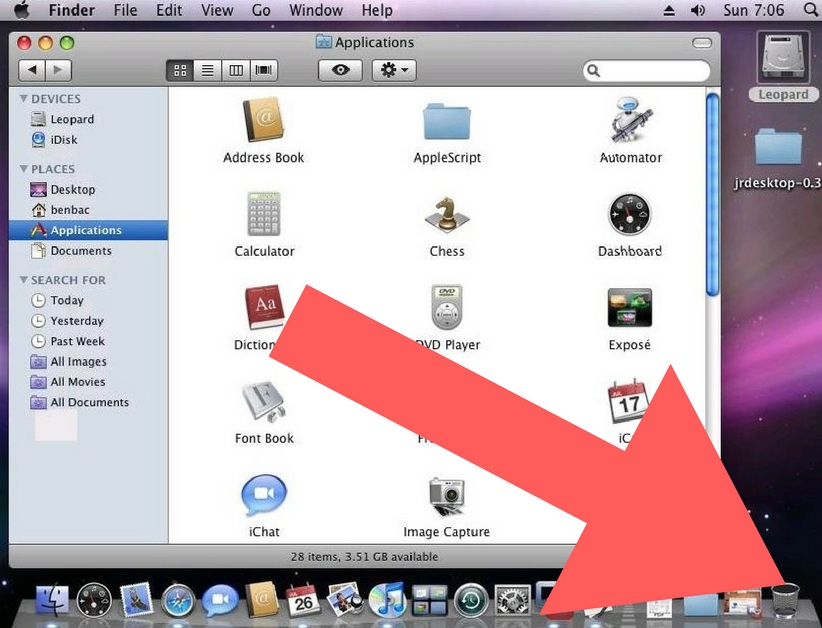Open the Preview icon in the Dock

[x=344, y=599]
